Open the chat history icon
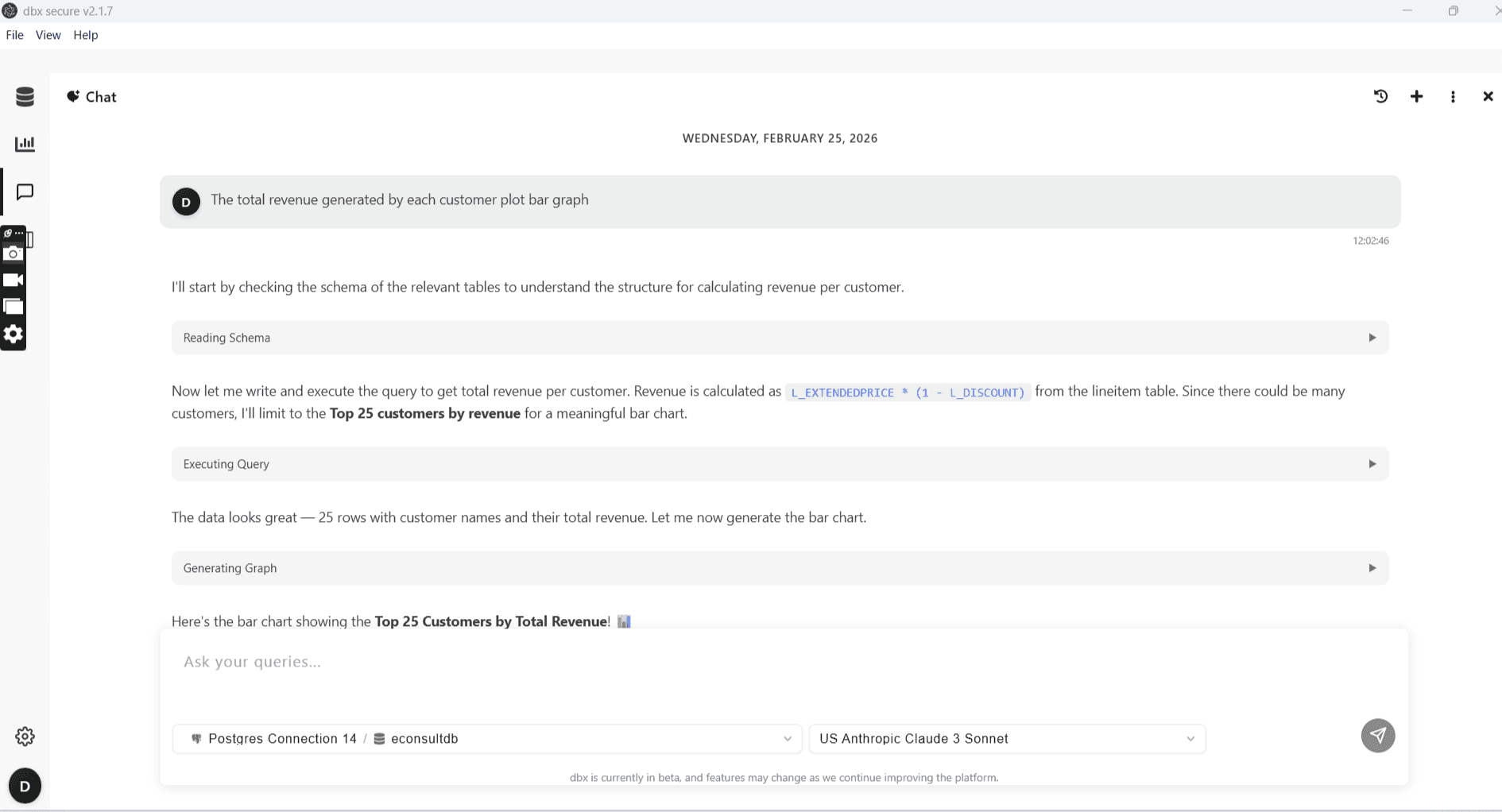The width and height of the screenshot is (1502, 812). [x=1380, y=96]
